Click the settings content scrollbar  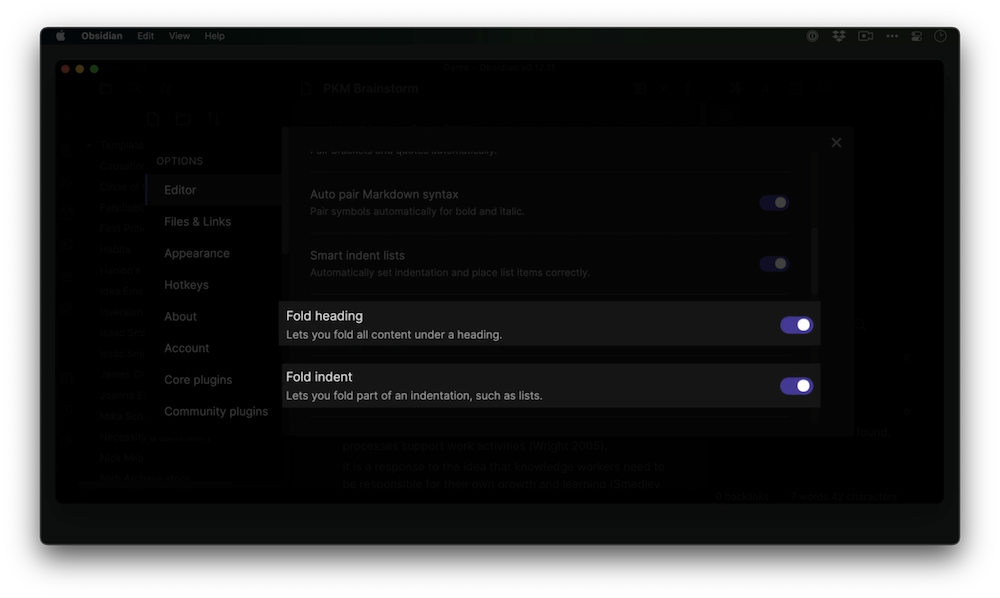pos(814,261)
